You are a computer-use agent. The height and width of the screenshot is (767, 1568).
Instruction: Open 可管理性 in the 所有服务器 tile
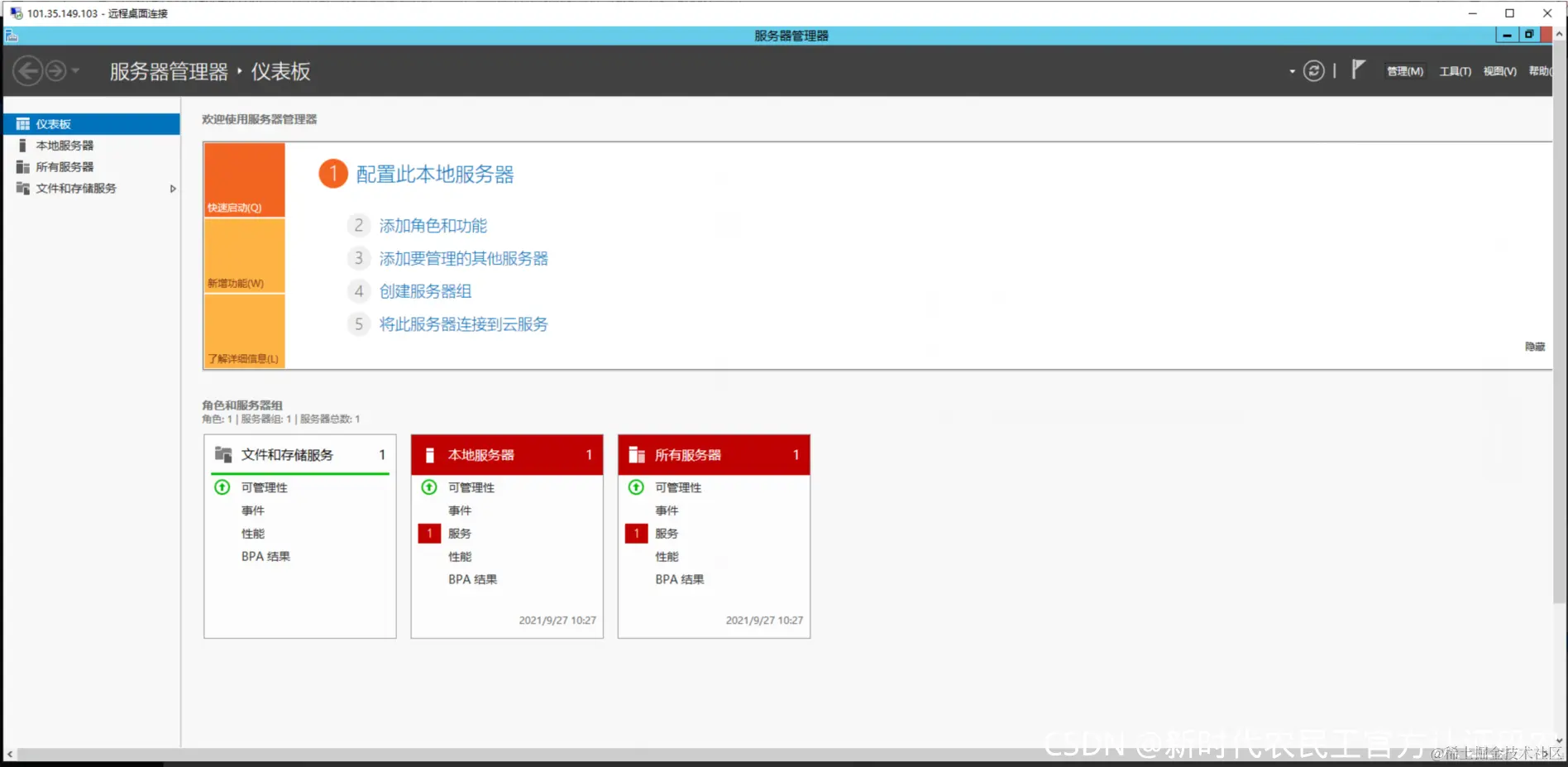pos(678,487)
